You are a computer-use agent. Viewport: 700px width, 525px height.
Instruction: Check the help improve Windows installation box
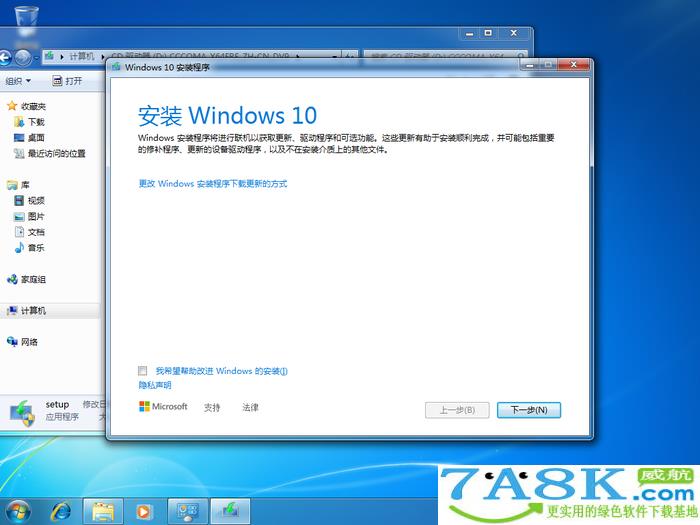(x=142, y=371)
